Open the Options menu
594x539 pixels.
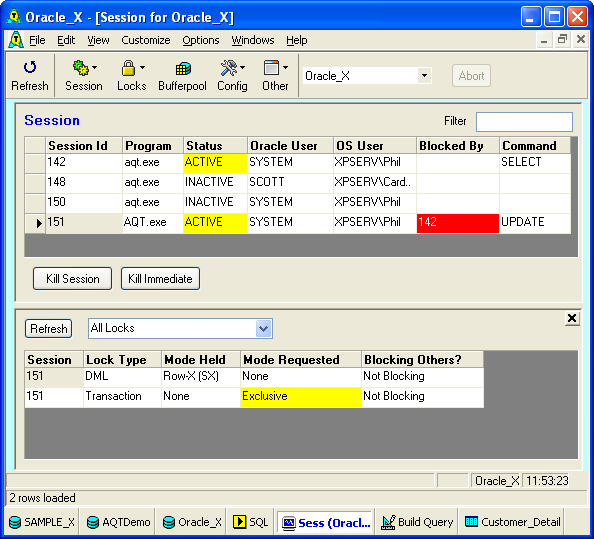(200, 40)
